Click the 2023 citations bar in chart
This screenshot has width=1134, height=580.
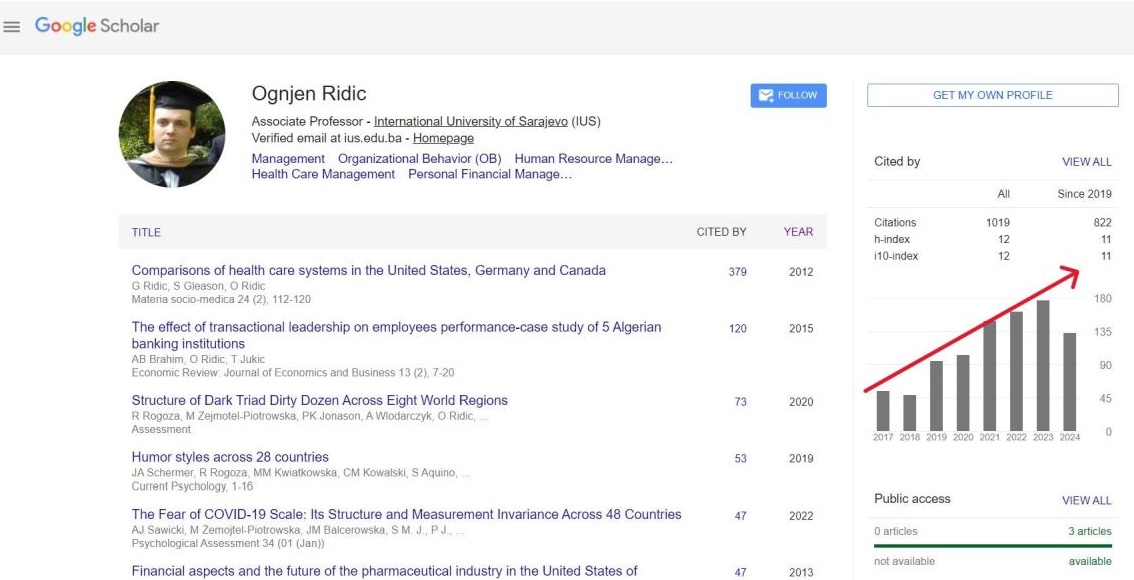[1043, 365]
